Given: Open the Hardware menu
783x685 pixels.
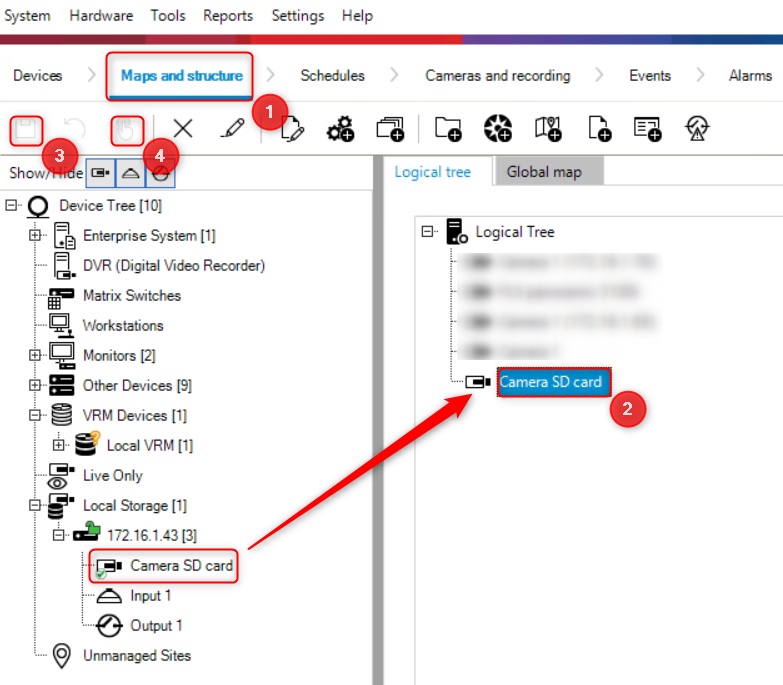Looking at the screenshot, I should pos(101,15).
